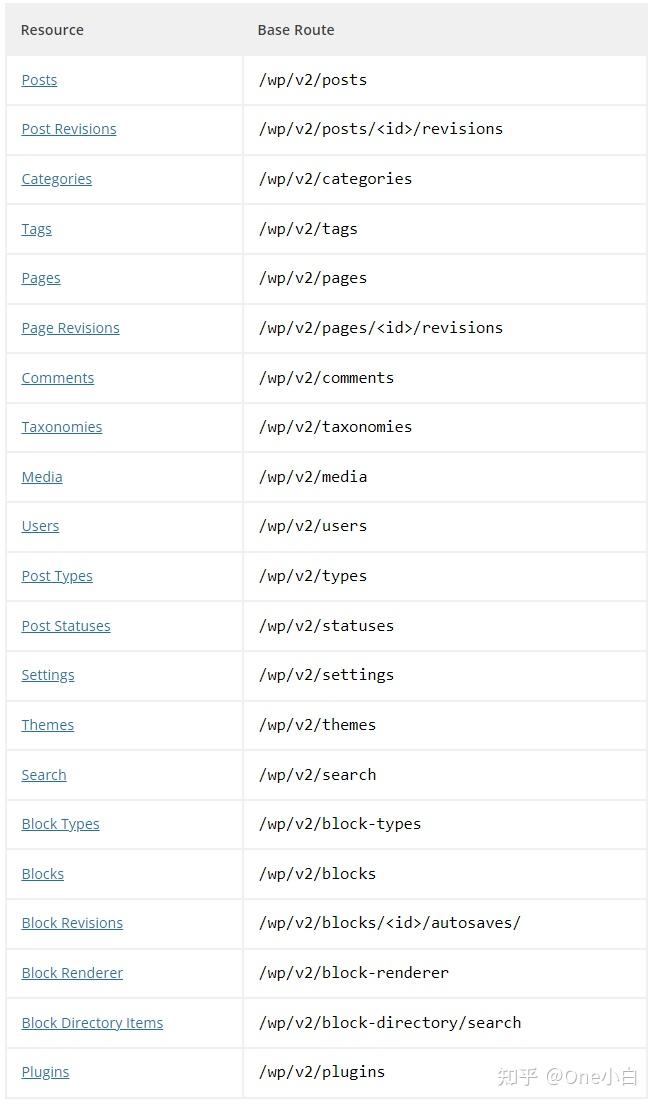
Task: Open the Block Renderer link
Action: [x=73, y=974]
